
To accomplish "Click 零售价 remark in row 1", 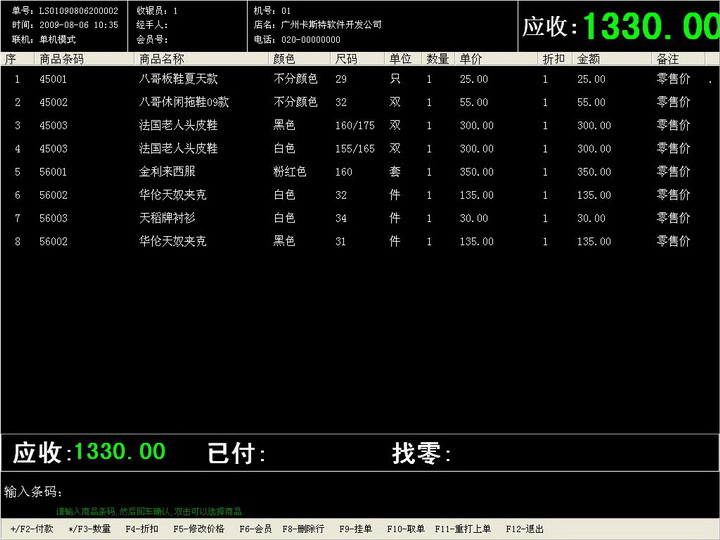I will 673,79.
